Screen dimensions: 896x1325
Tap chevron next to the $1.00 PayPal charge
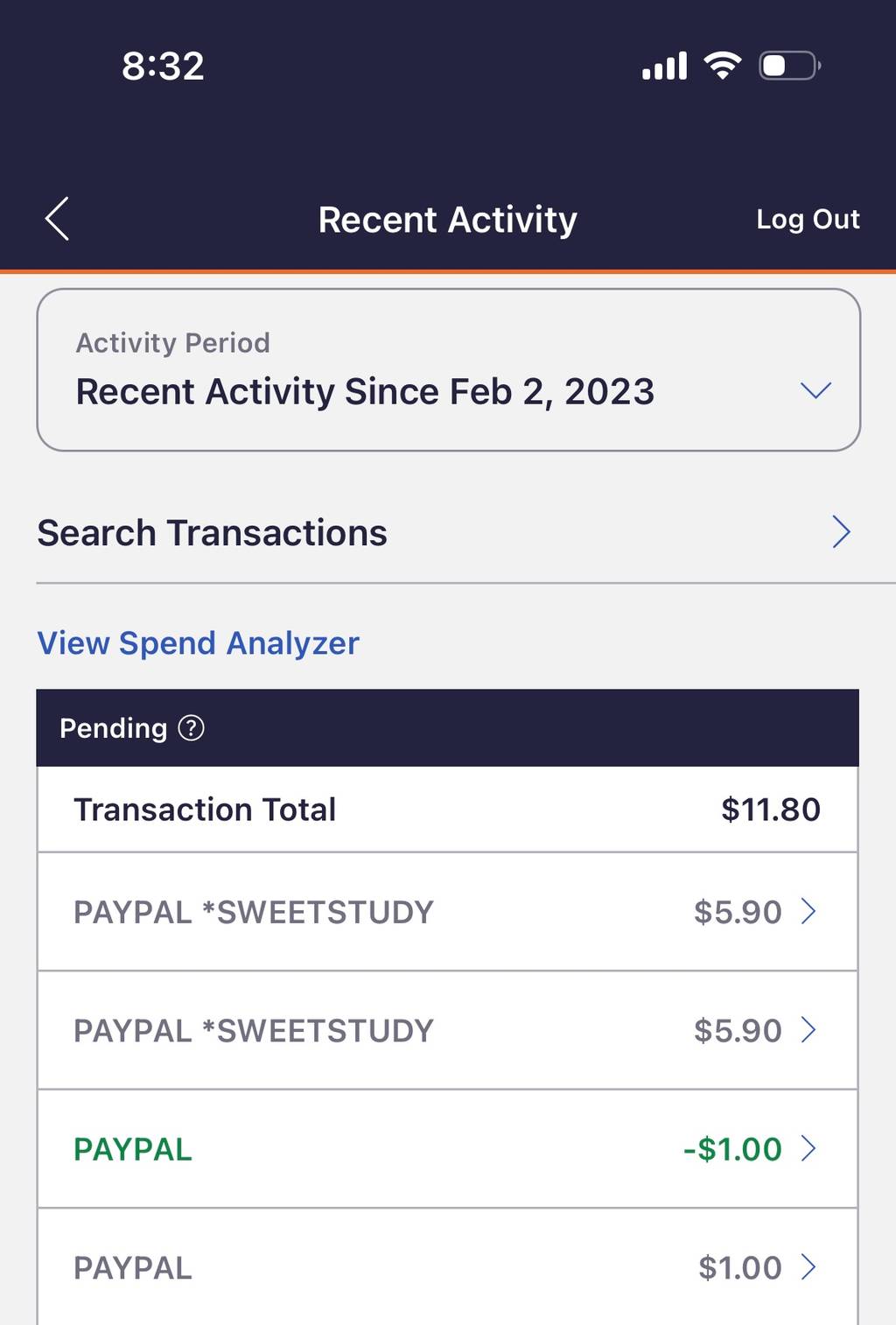(x=808, y=1266)
